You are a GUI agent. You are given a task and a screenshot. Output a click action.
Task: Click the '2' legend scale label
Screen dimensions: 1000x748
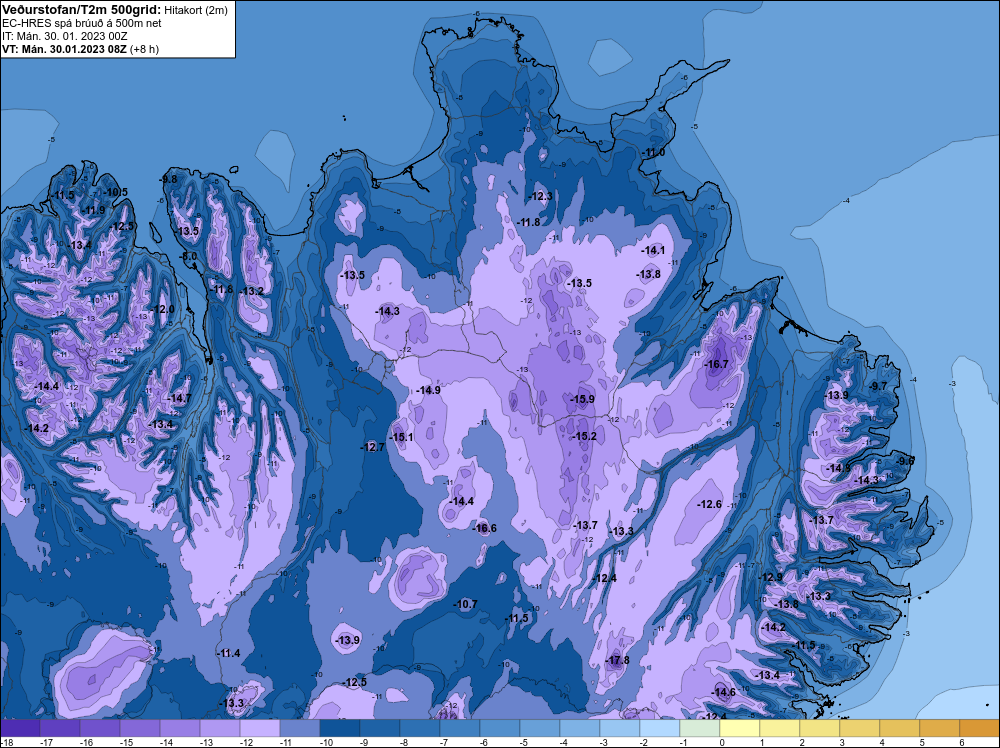tap(802, 742)
